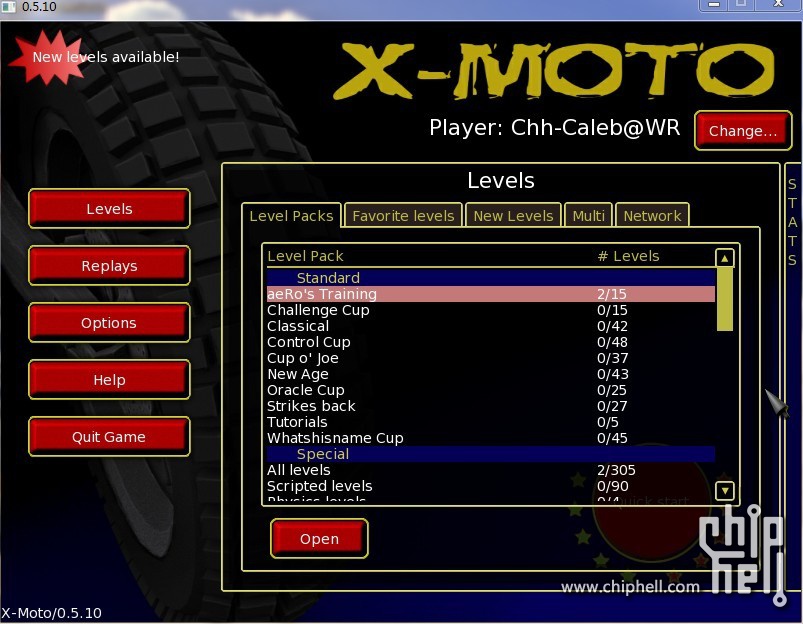Select the Oracle Cup pack
Screen dimensions: 803x624
click(x=491, y=390)
